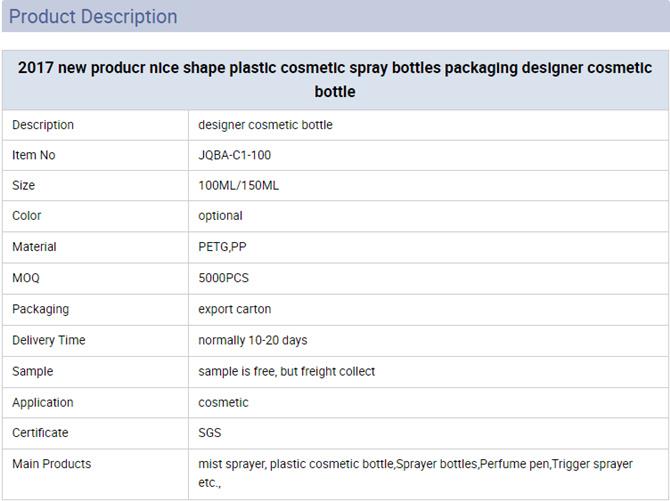670x501 pixels.
Task: Click the Material row label
Action: click(34, 247)
